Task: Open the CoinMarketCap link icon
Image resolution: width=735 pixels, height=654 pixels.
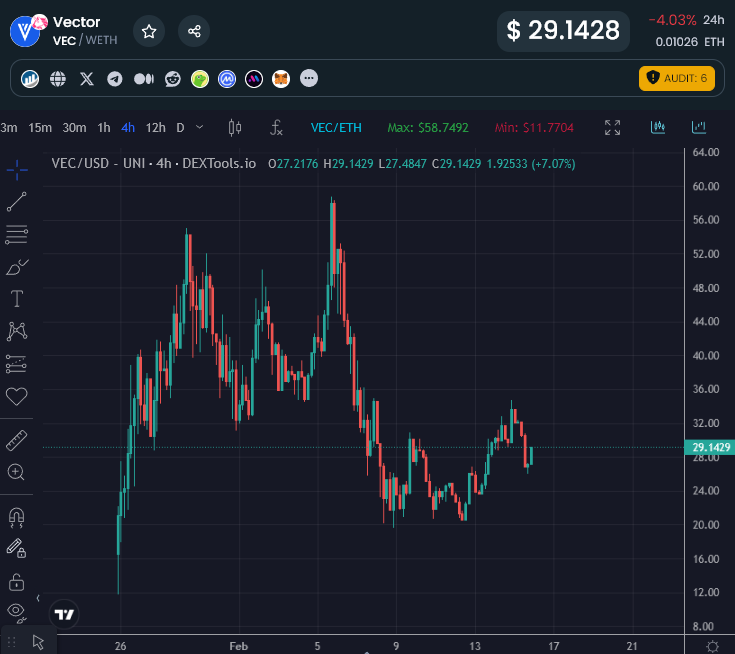Action: pos(227,79)
